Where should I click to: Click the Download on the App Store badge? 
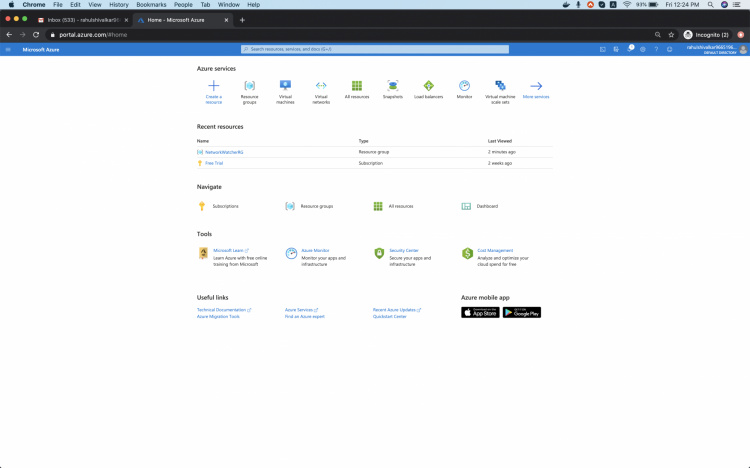click(480, 312)
